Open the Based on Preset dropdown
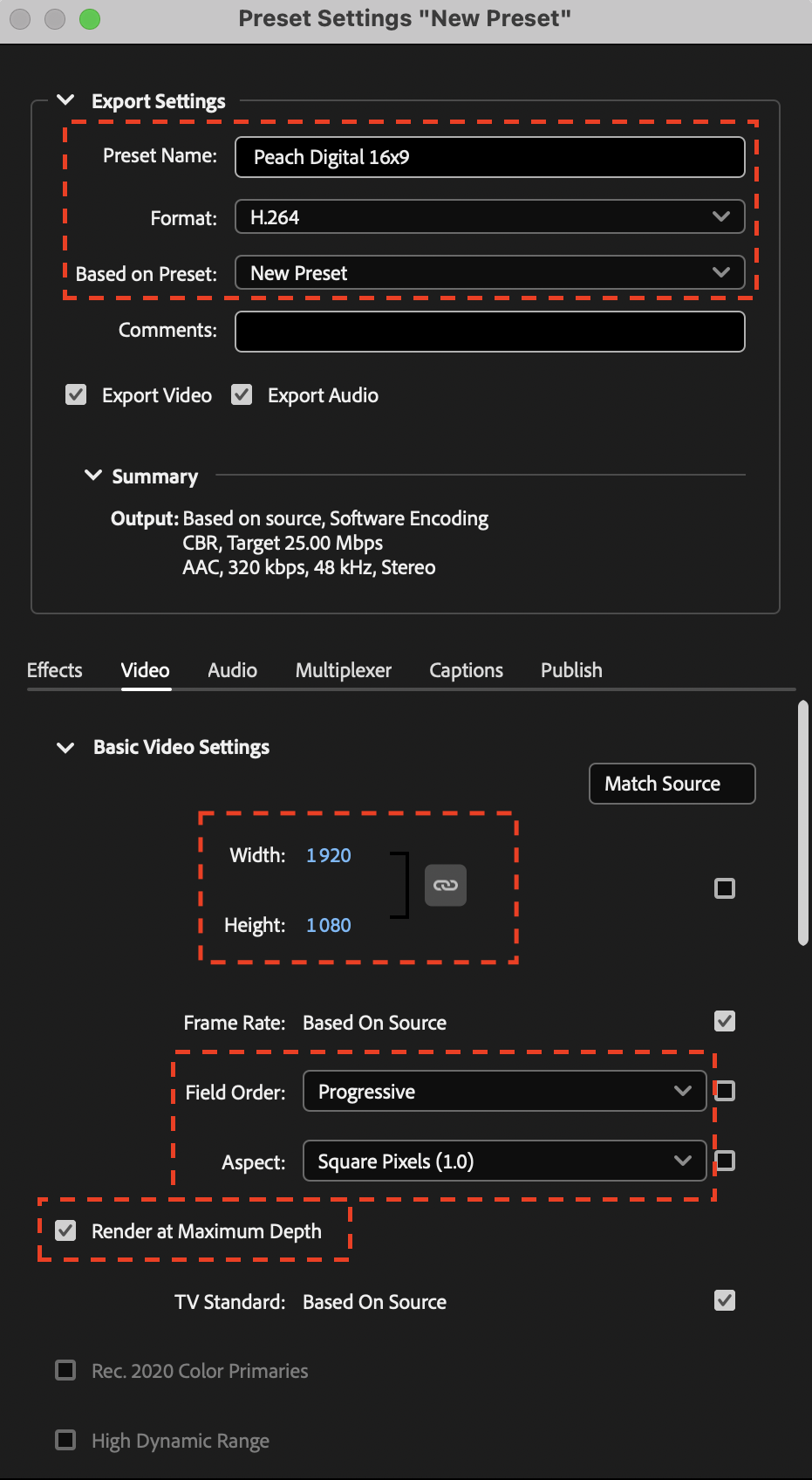812x1480 pixels. 489,273
